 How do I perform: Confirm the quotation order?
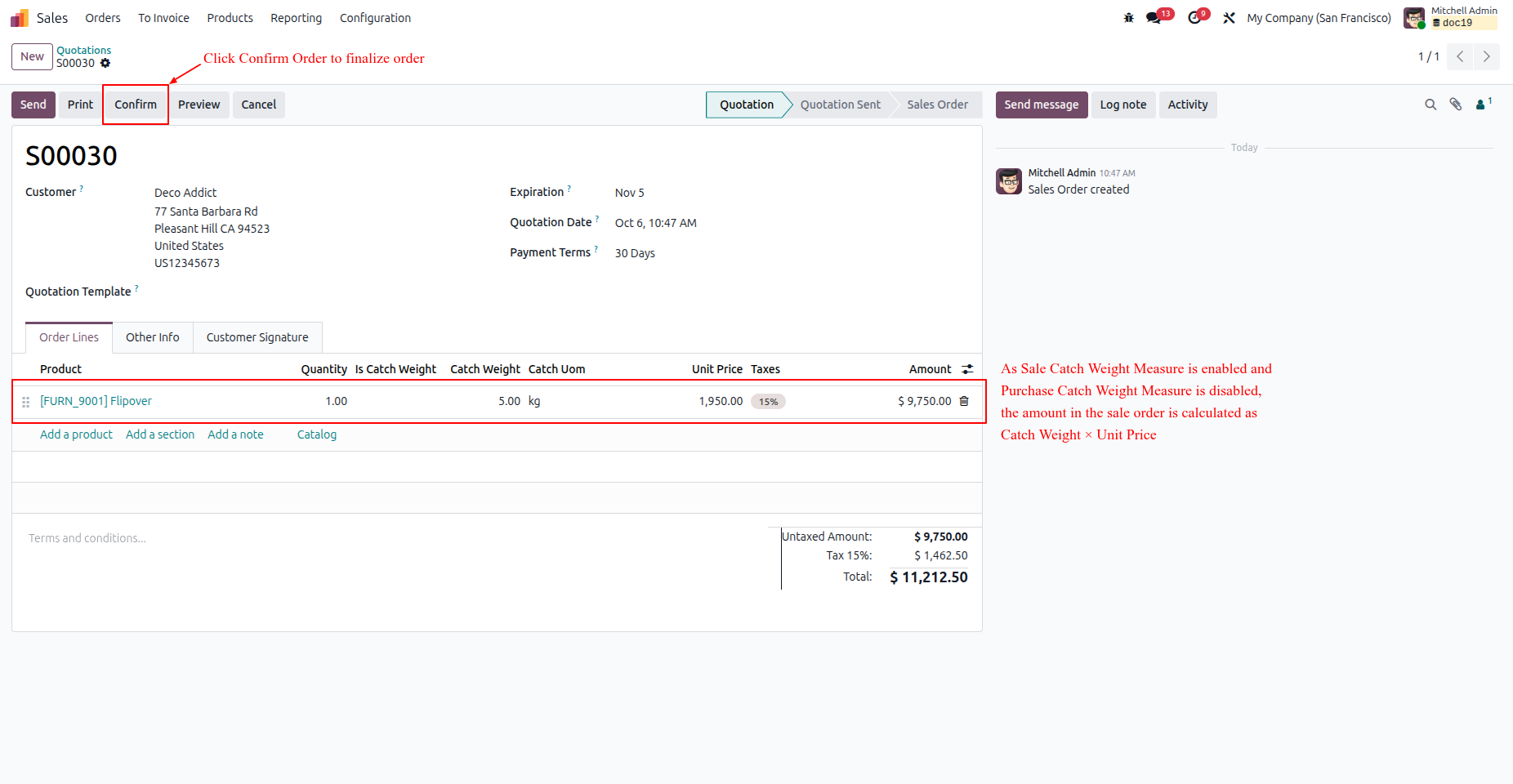(x=136, y=105)
